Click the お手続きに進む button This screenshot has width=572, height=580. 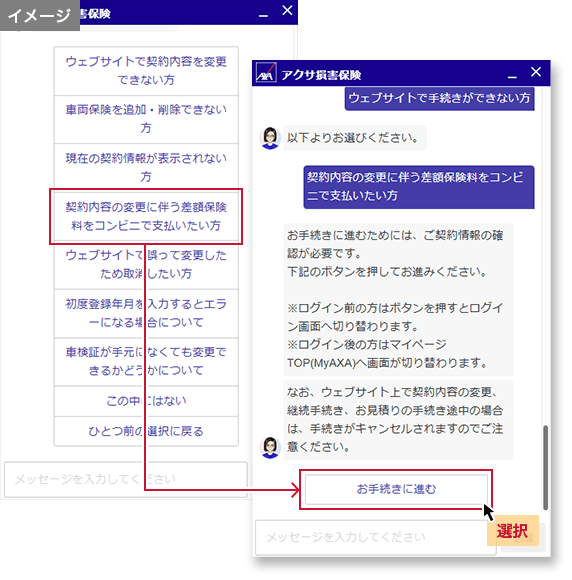click(396, 489)
